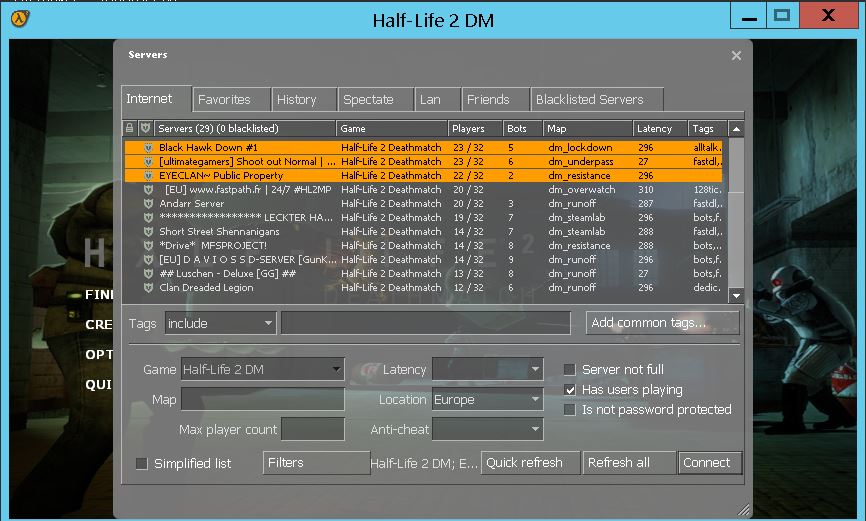Open the Favorites tab
This screenshot has height=521, width=866.
[231, 100]
